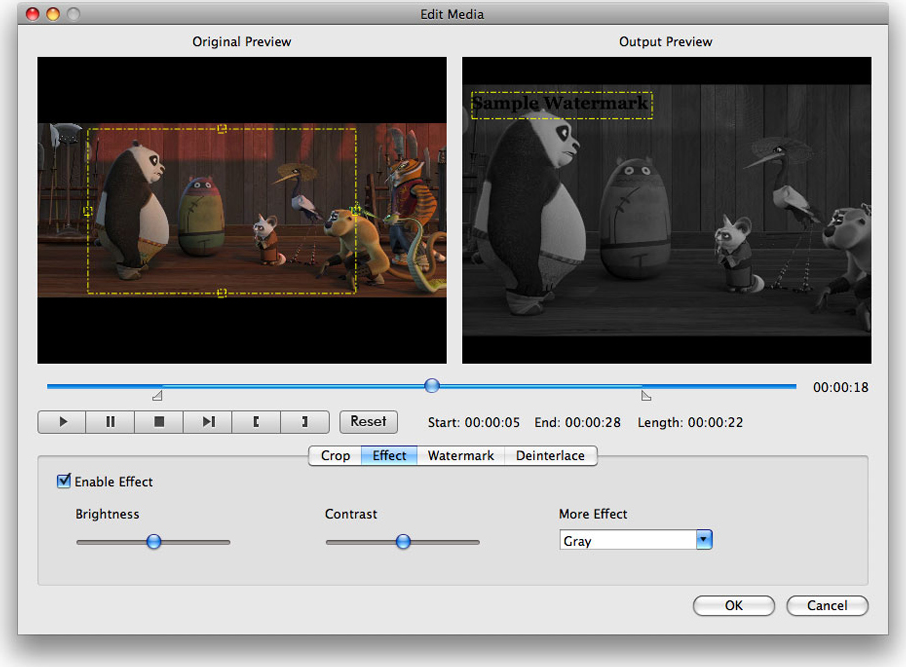This screenshot has height=667, width=906.
Task: Click the Output Preview video frame
Action: click(666, 210)
